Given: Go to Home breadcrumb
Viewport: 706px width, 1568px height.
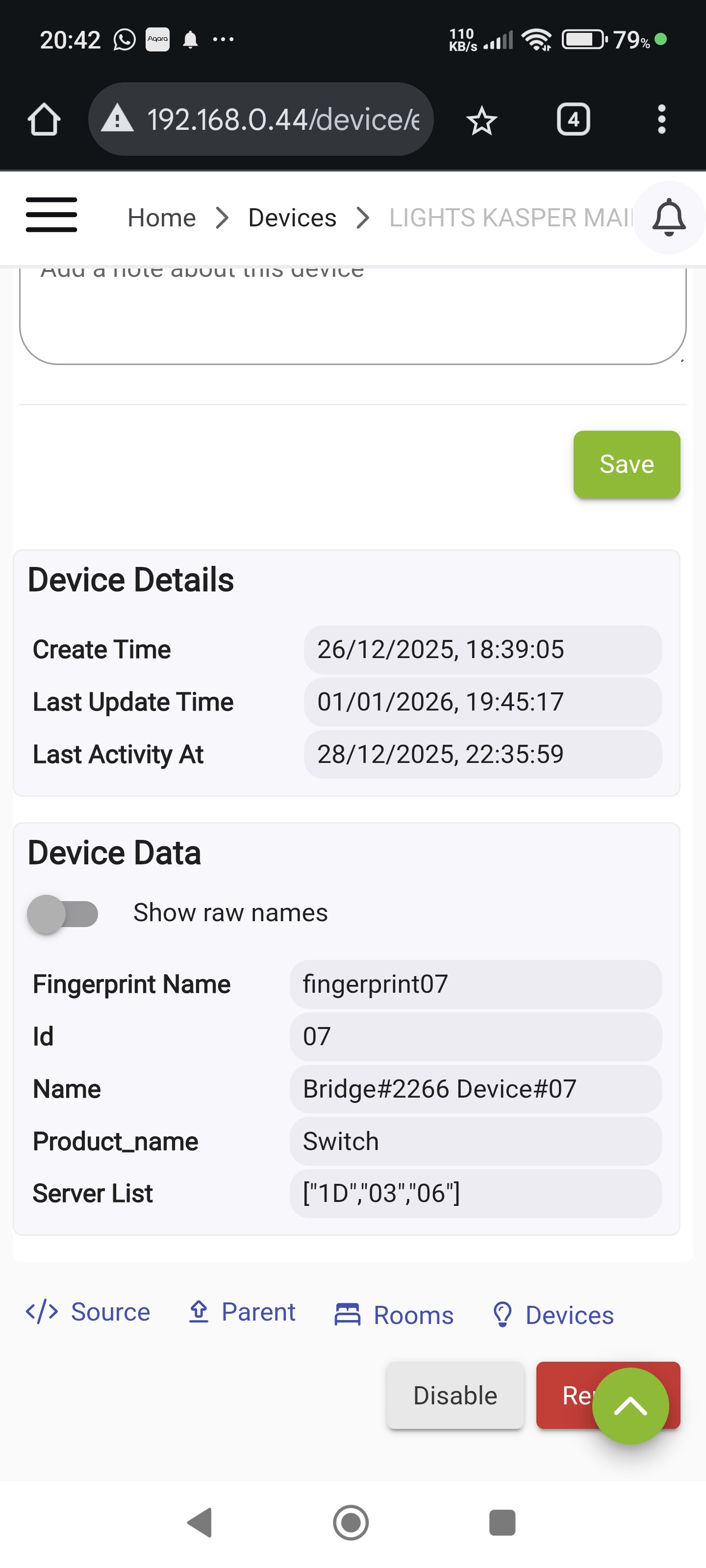Looking at the screenshot, I should [161, 218].
